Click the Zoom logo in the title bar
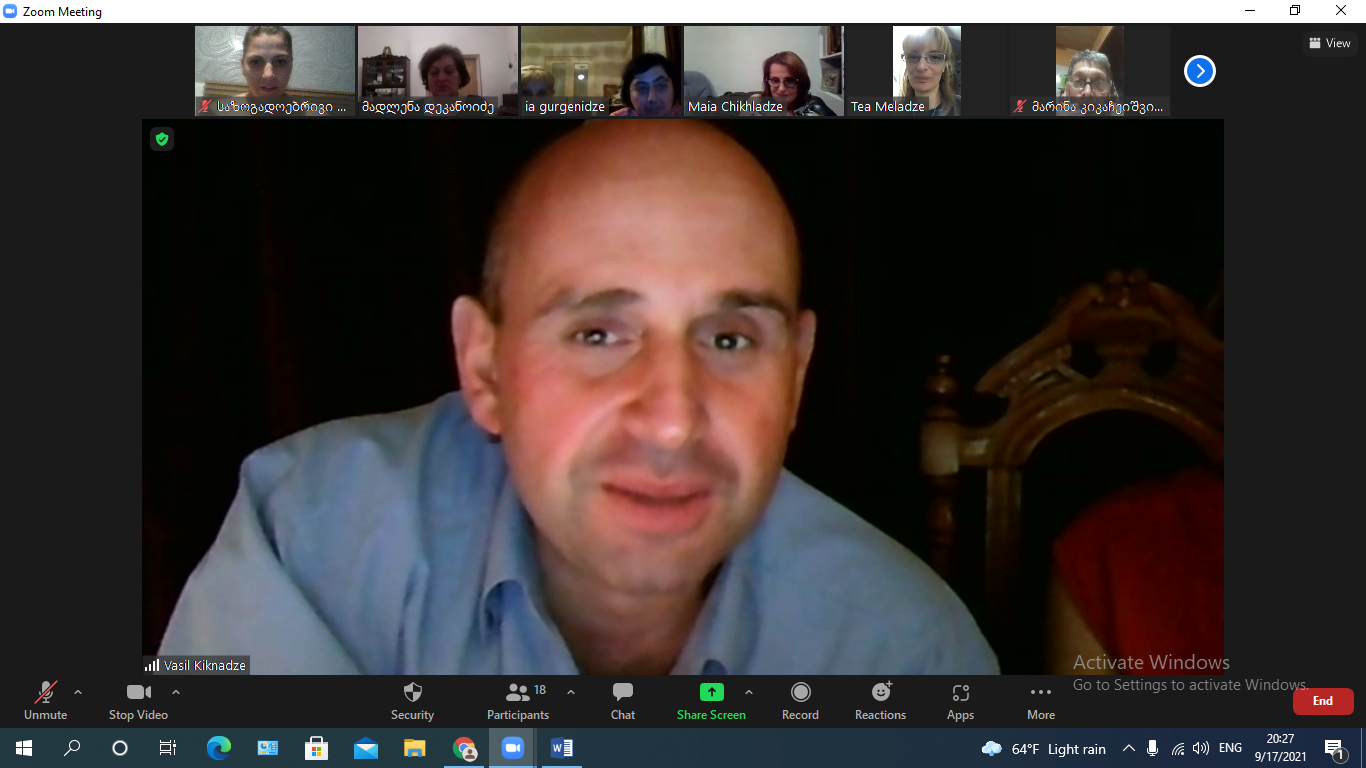 click(11, 12)
